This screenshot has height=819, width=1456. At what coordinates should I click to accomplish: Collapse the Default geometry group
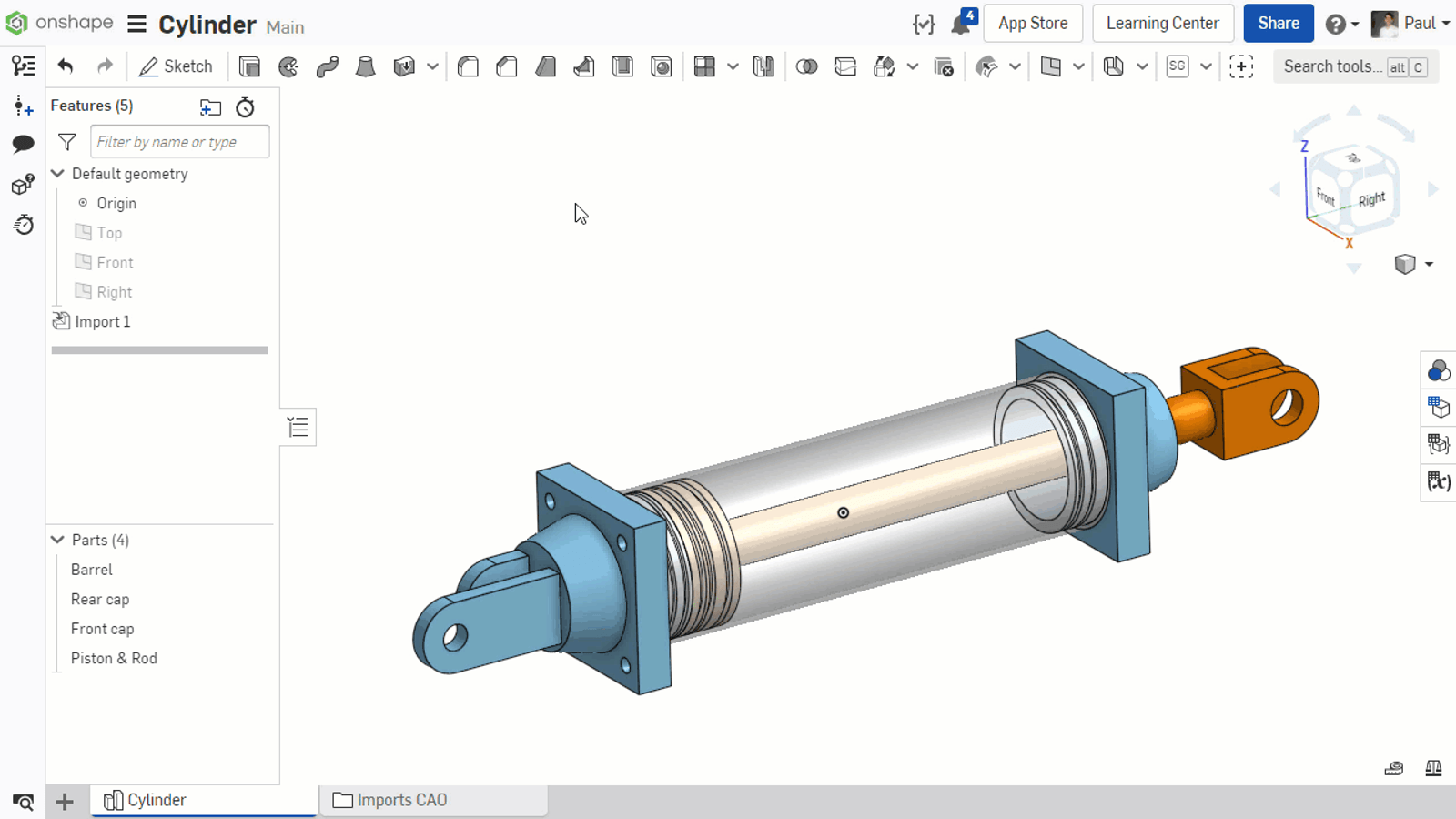pyautogui.click(x=57, y=174)
